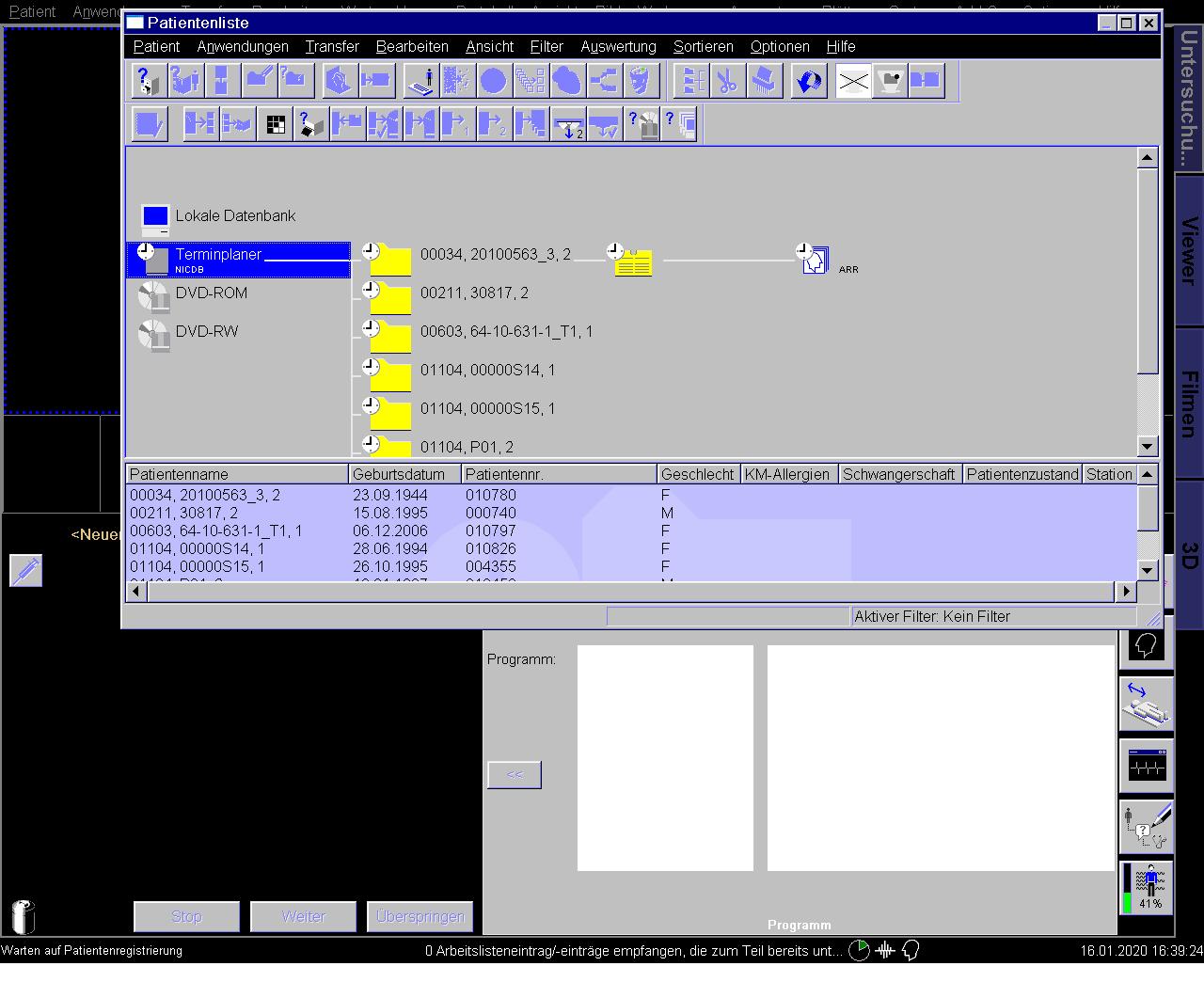This screenshot has width=1204, height=982.
Task: Open the Auswertung menu
Action: tap(618, 47)
